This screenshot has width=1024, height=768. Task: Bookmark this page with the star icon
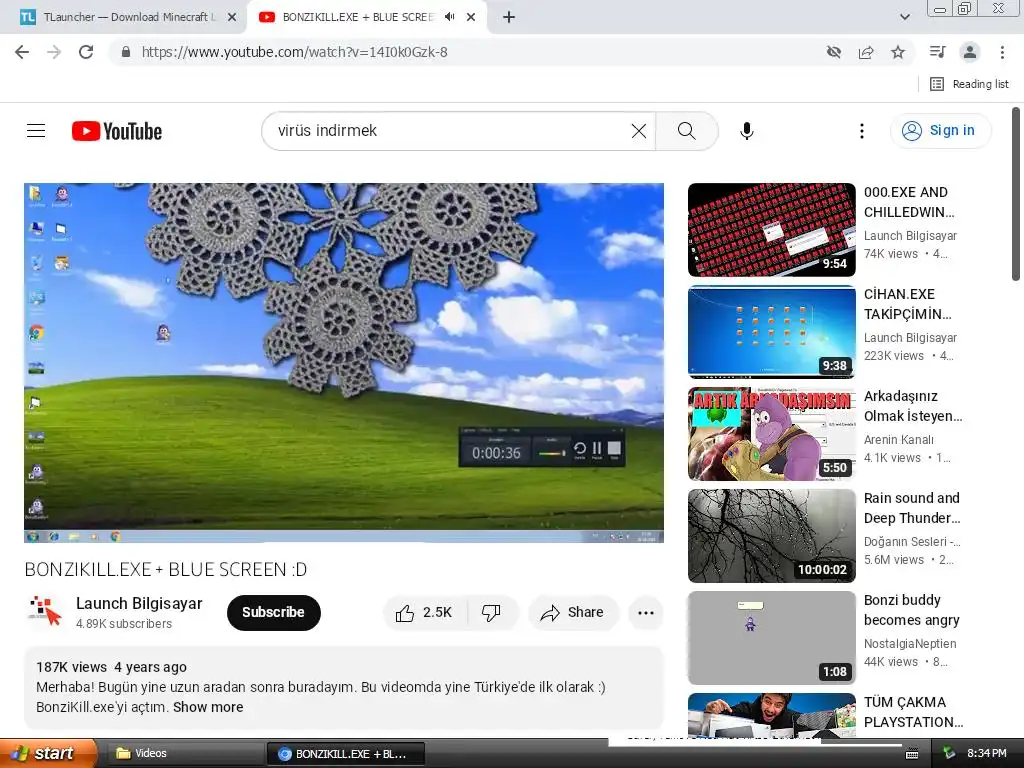click(x=898, y=52)
